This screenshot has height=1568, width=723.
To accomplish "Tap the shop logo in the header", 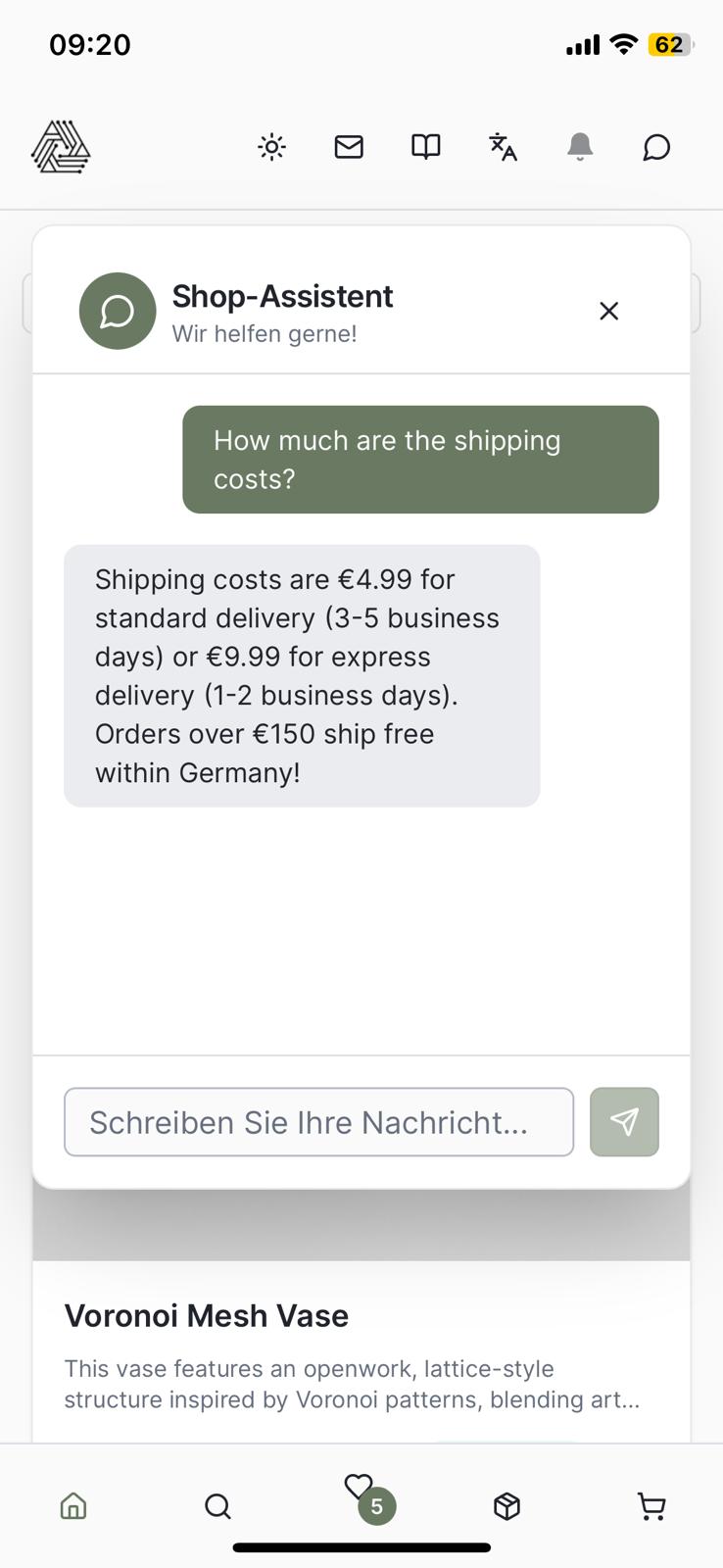I will tap(61, 147).
